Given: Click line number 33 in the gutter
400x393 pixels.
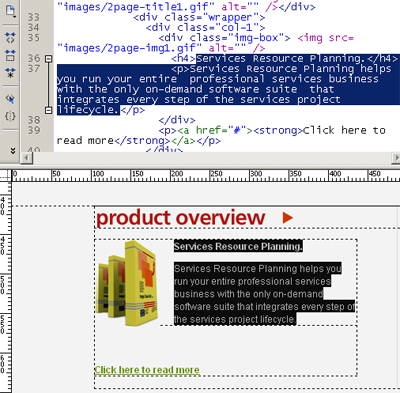Looking at the screenshot, I should click(34, 17).
